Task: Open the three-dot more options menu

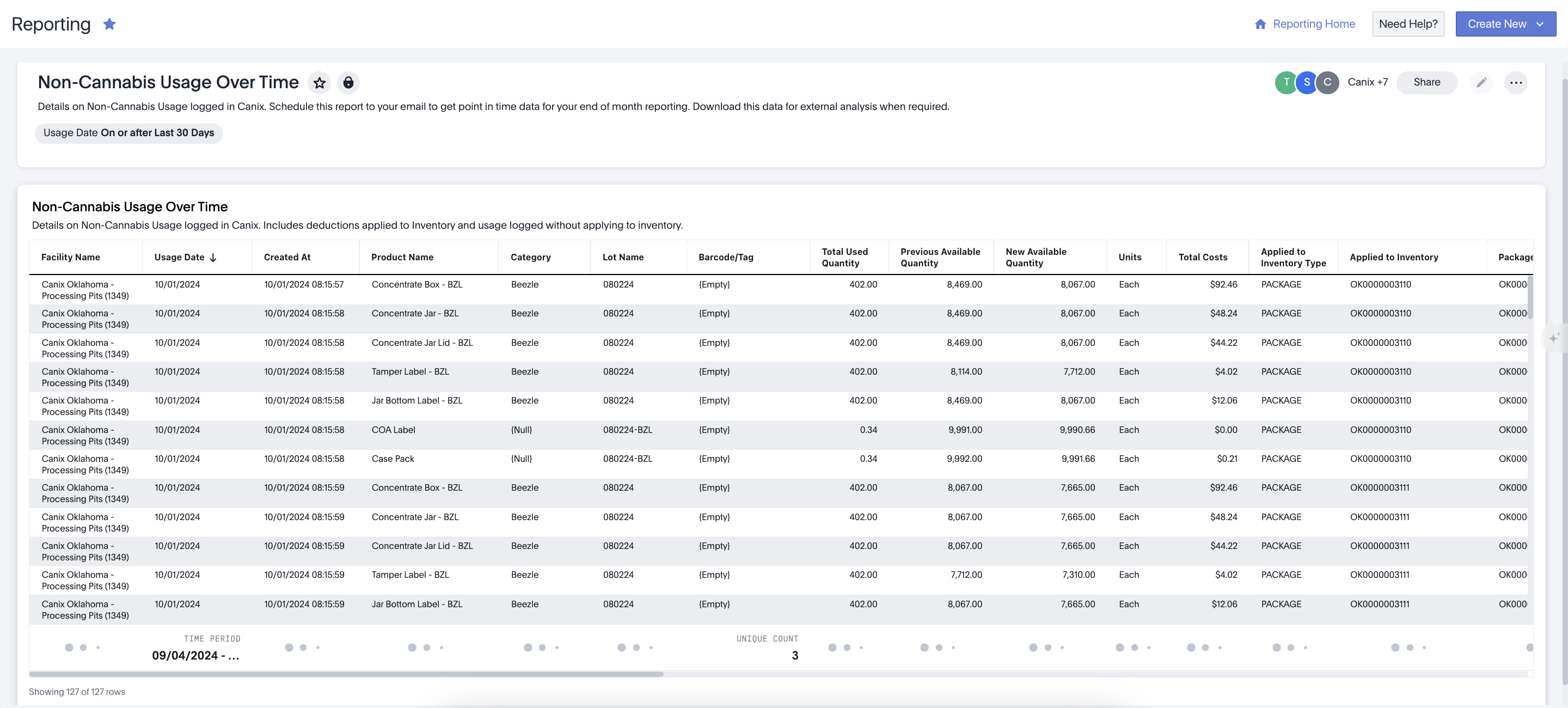Action: [1516, 82]
